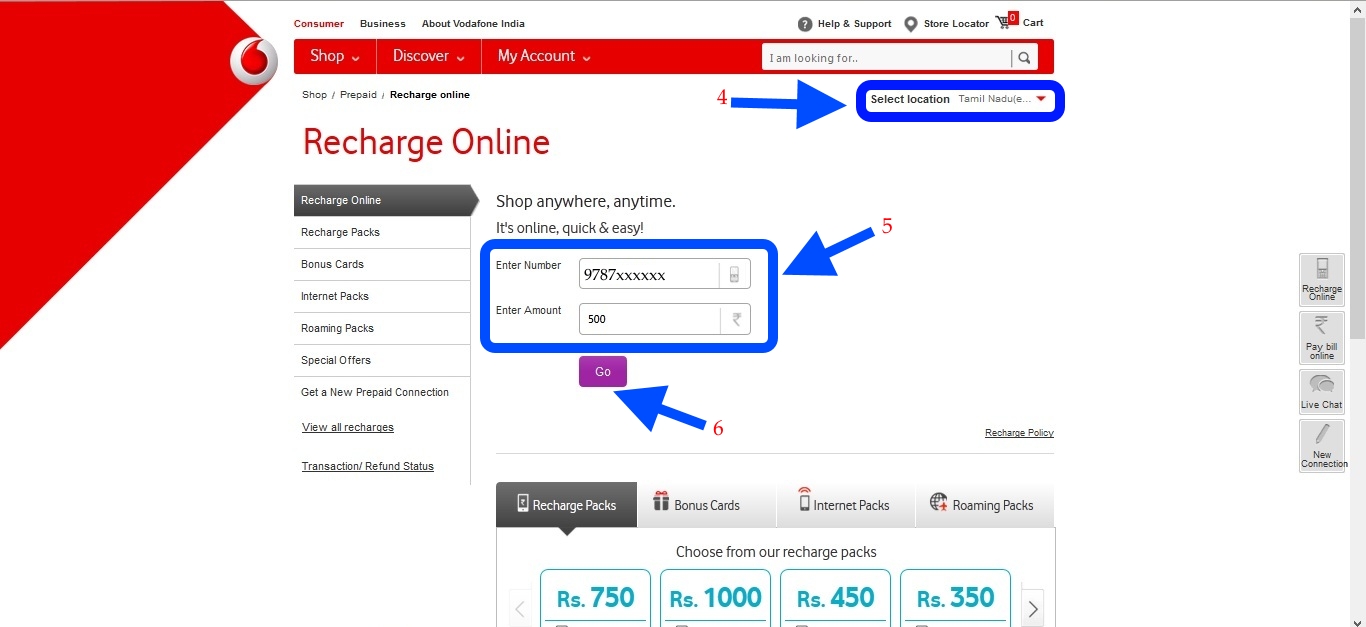Click the Help & Support question mark icon
The image size is (1366, 627).
click(x=805, y=24)
